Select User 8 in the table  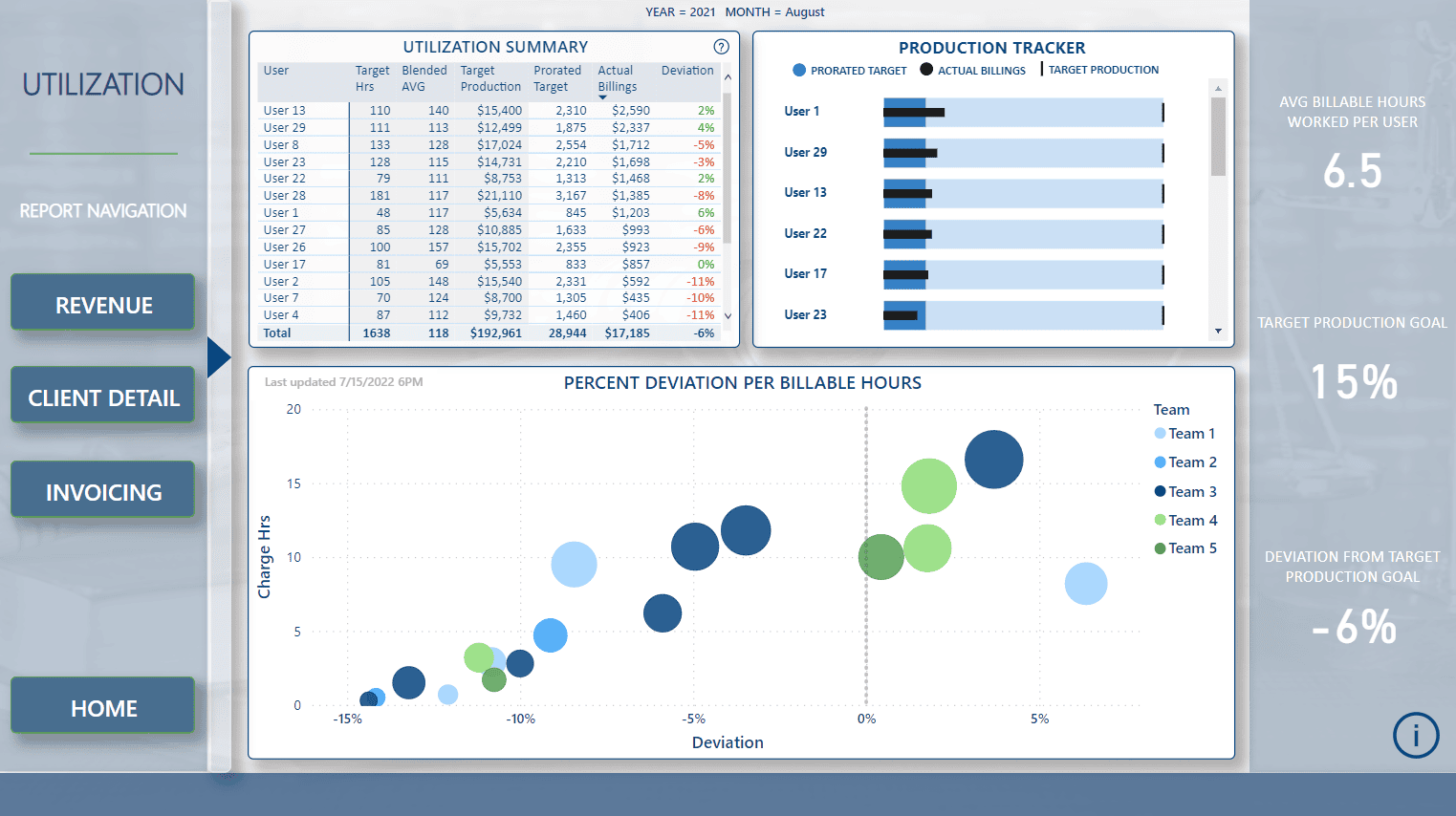[489, 145]
